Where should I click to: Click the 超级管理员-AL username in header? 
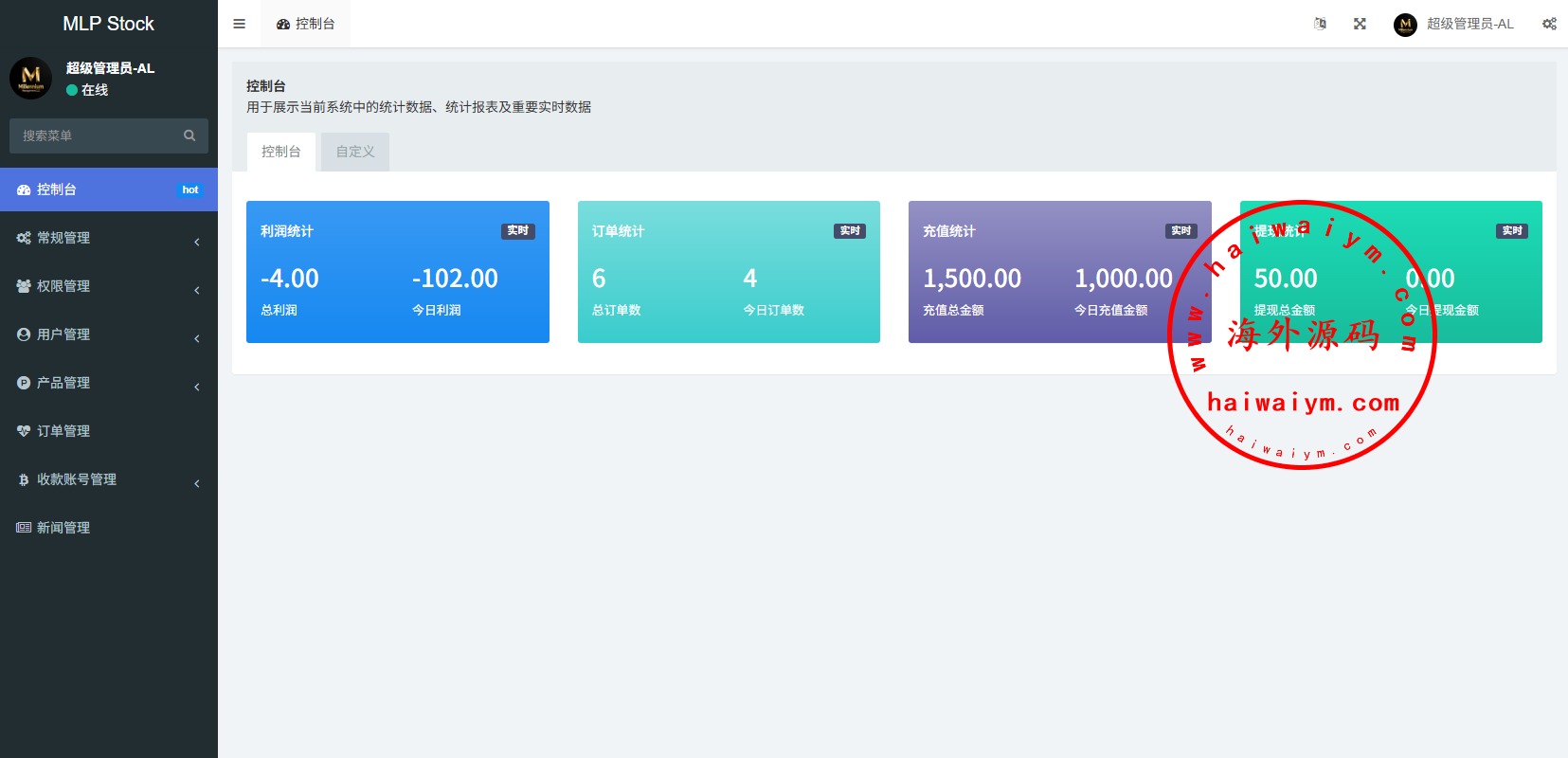(x=1469, y=24)
